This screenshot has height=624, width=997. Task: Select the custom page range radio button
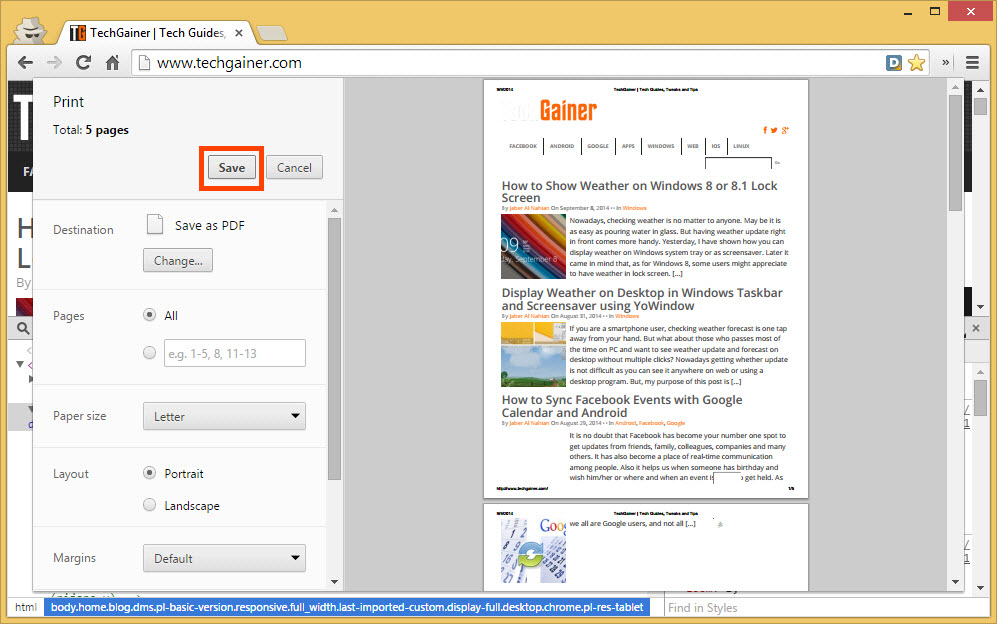pos(150,353)
